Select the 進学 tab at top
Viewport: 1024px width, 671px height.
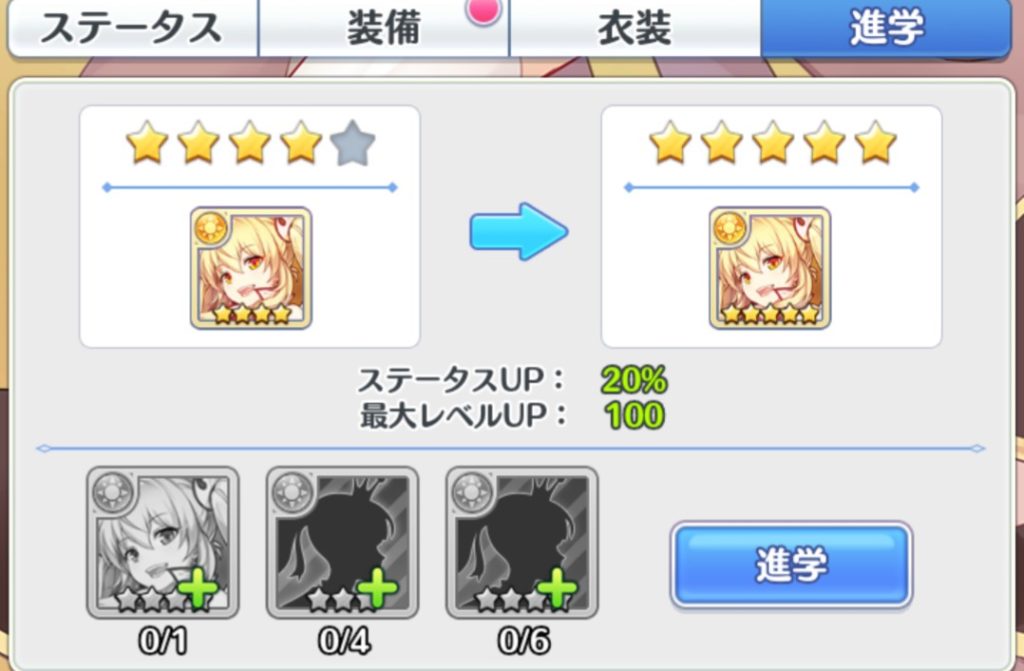(x=886, y=29)
